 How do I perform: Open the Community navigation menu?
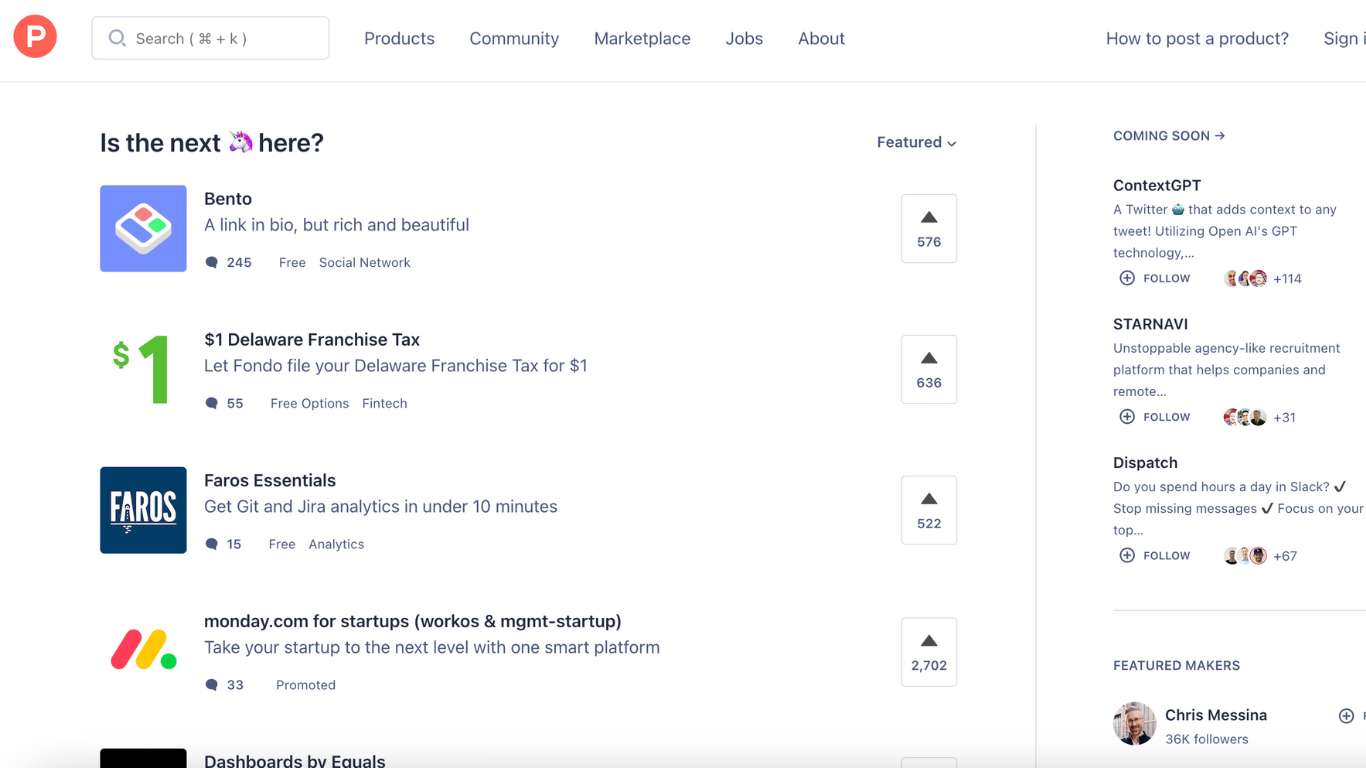pos(514,38)
